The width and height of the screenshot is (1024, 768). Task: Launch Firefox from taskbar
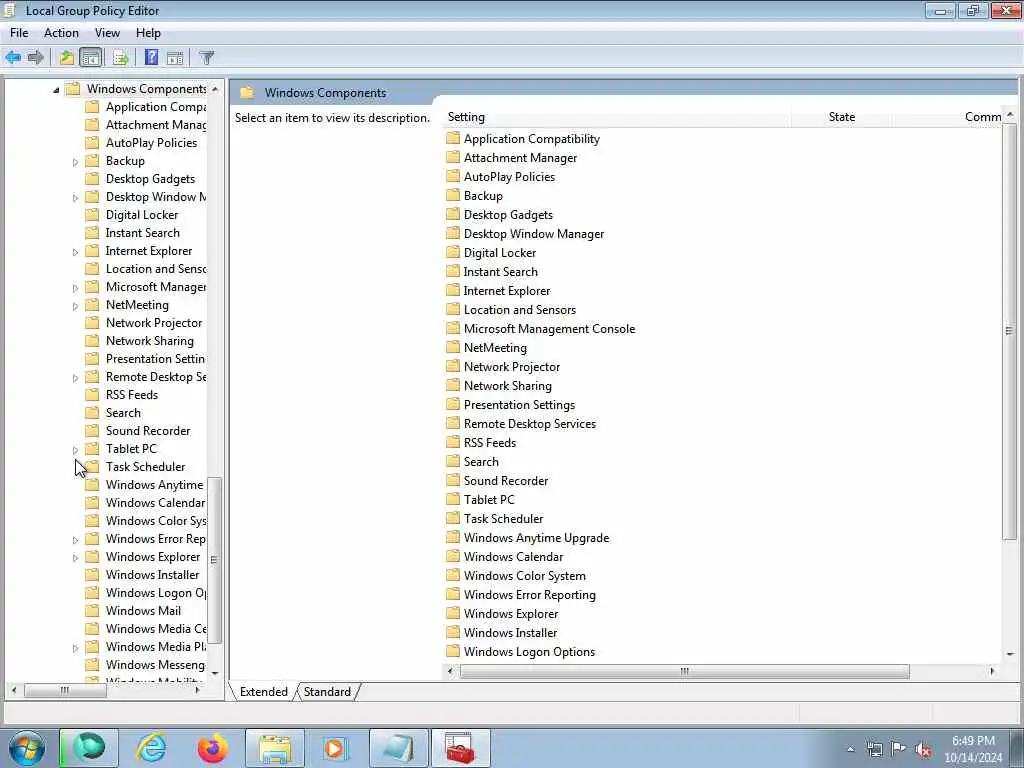click(x=212, y=748)
